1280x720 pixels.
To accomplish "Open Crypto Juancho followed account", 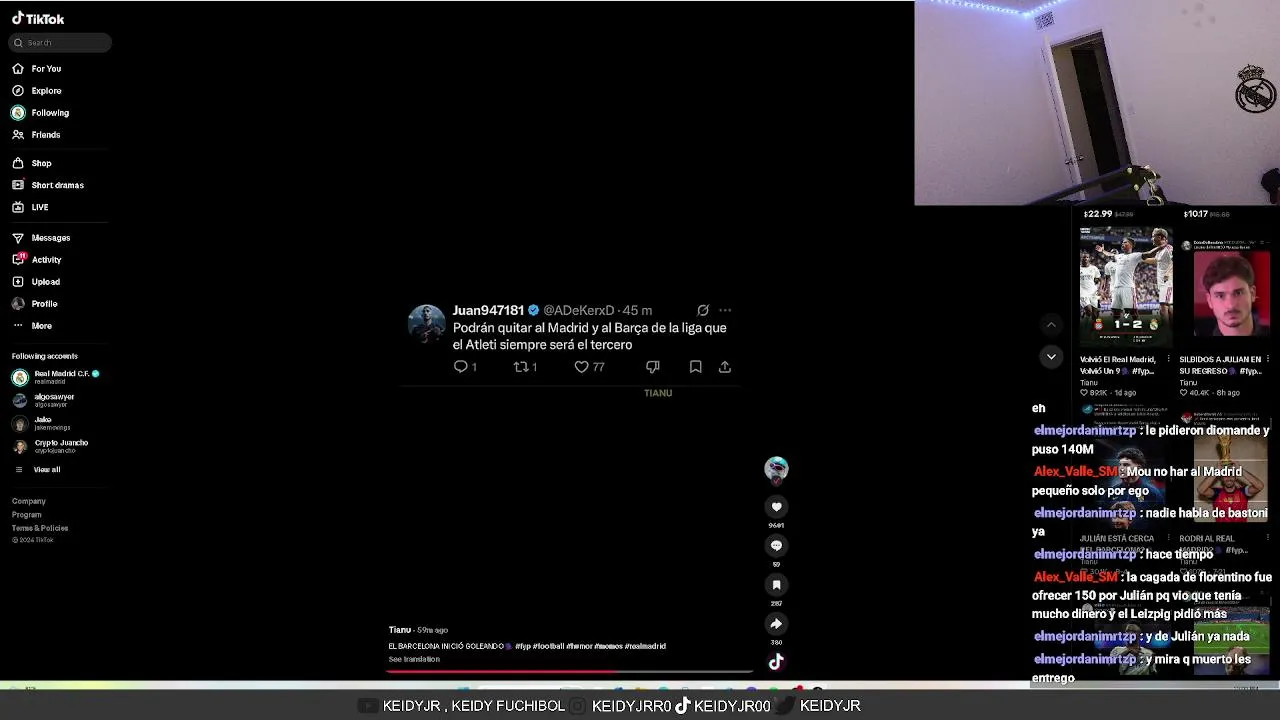I will click(x=50, y=446).
